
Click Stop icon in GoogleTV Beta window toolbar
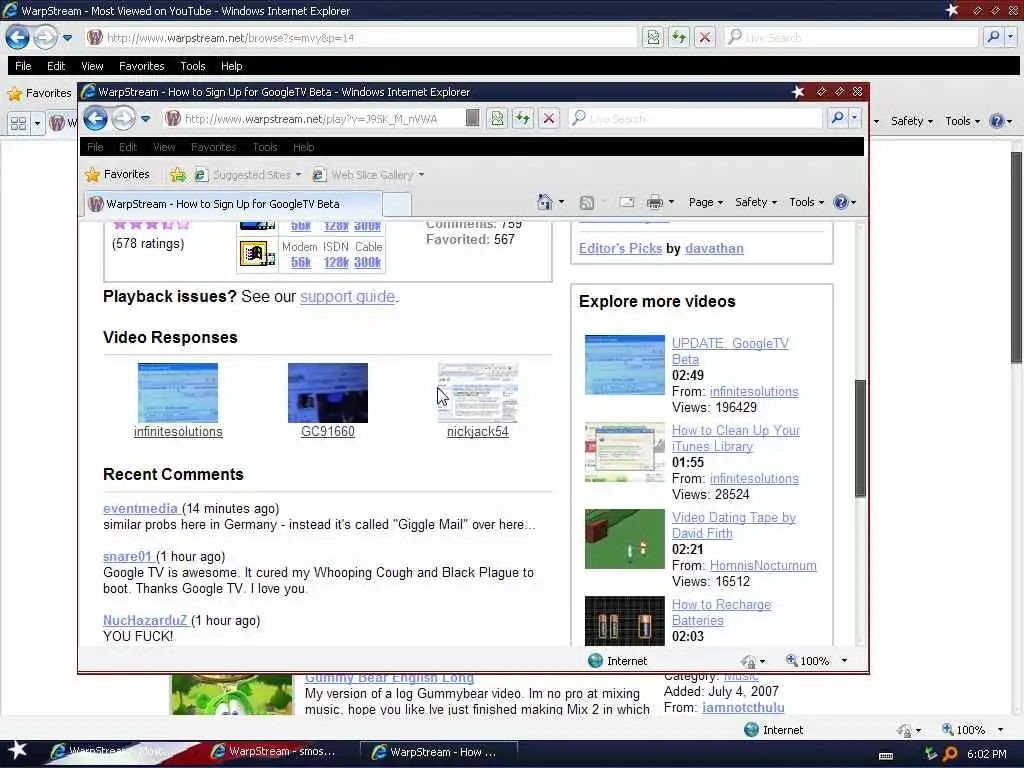pos(549,118)
